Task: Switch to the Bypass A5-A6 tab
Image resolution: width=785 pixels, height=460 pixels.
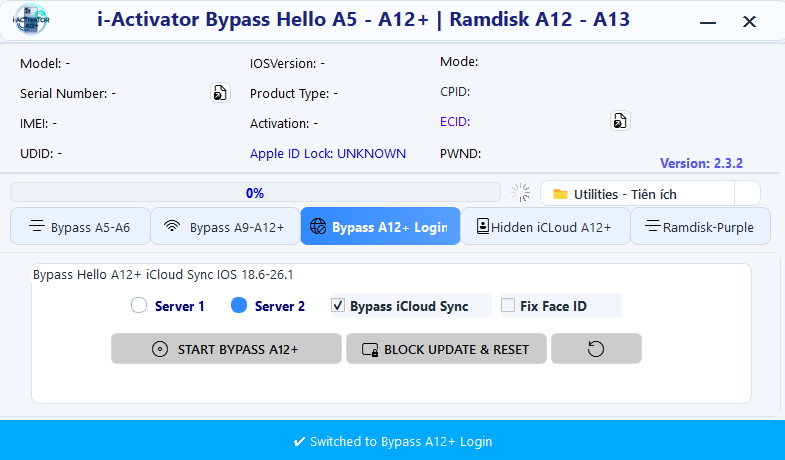Action: 80,226
